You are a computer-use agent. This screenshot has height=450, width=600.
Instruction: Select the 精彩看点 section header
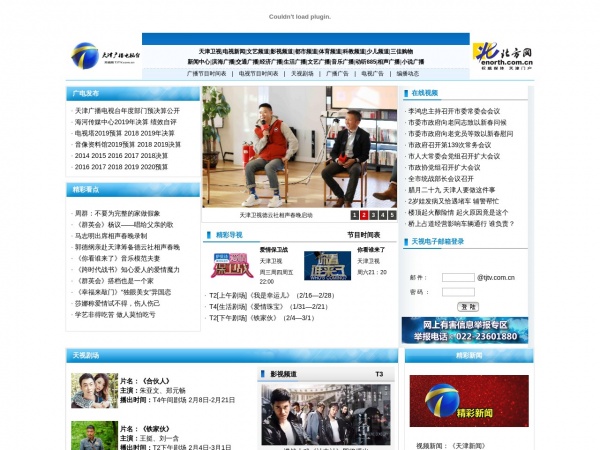[133, 189]
